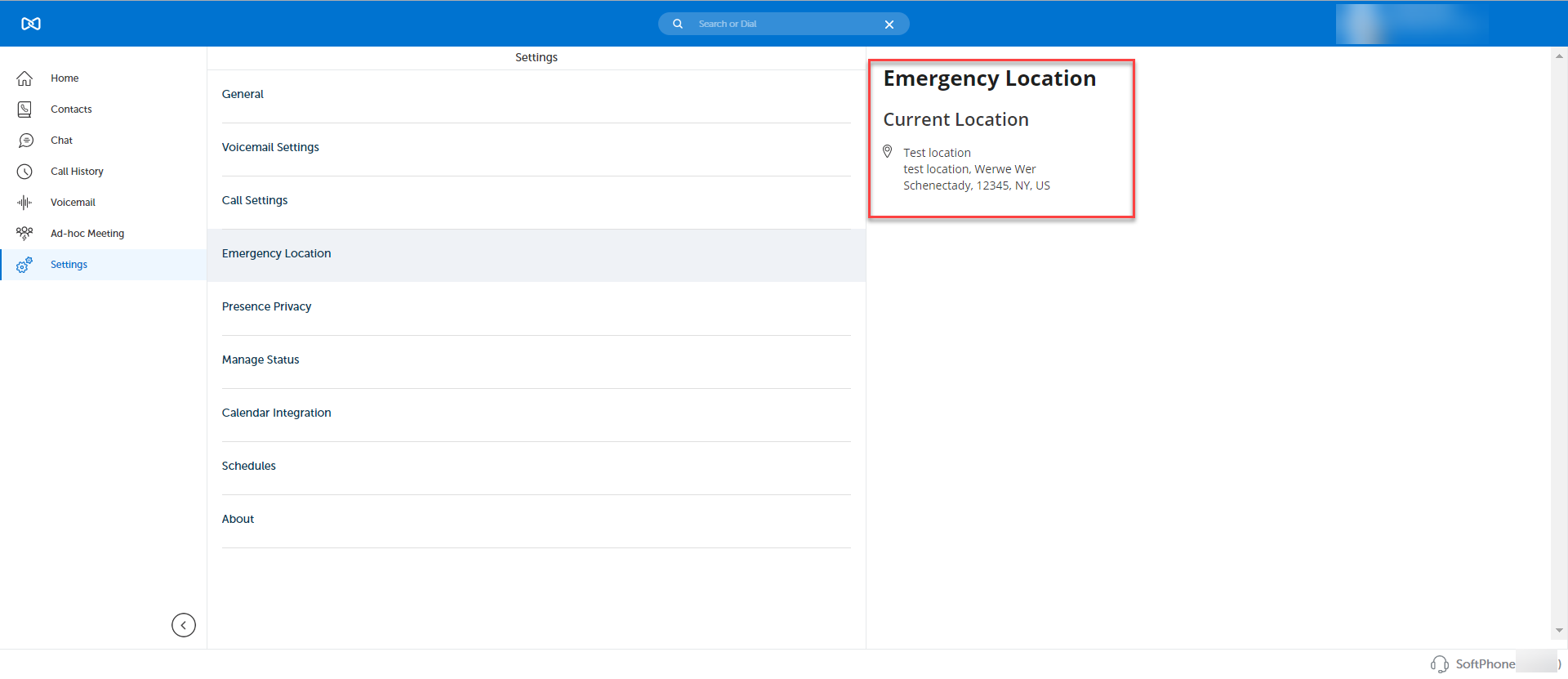Open General settings section

pos(243,94)
